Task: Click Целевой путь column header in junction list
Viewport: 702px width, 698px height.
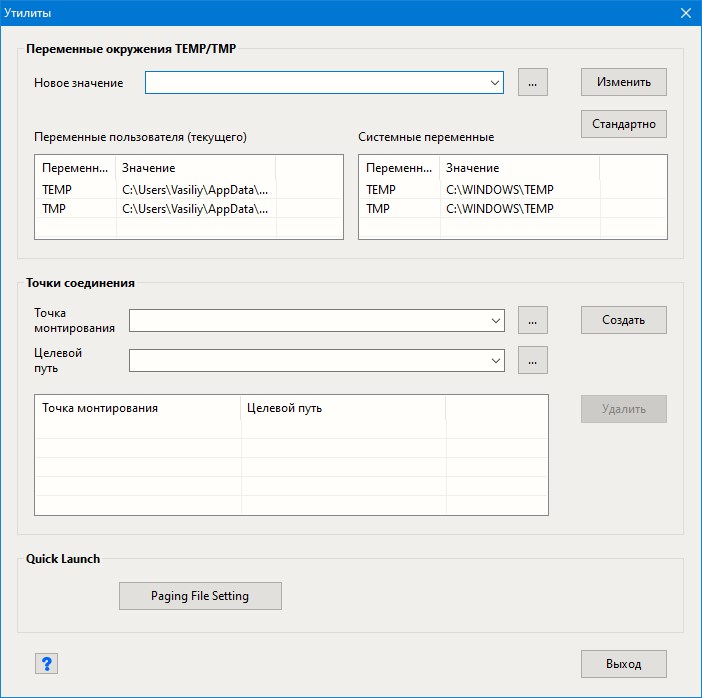Action: pos(343,408)
